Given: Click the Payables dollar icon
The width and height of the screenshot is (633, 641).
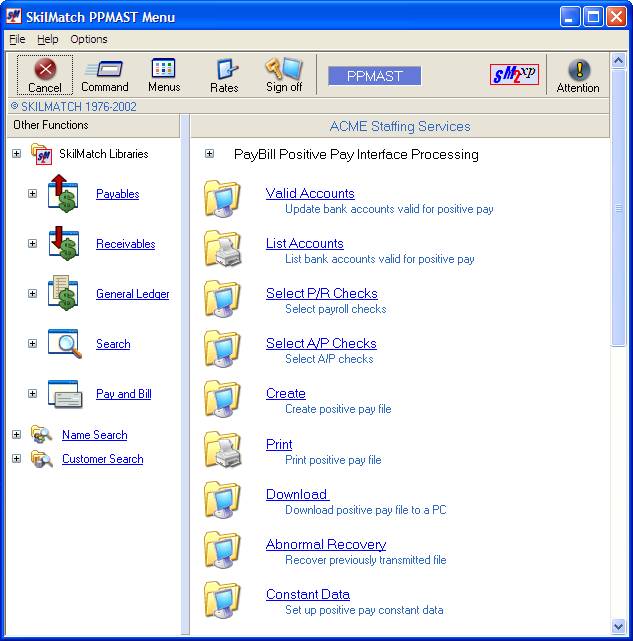Looking at the screenshot, I should tap(63, 194).
